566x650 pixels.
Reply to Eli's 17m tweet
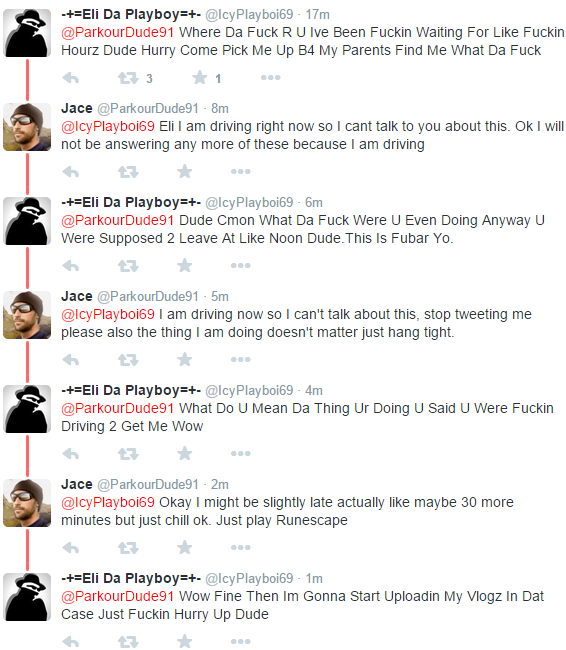(70, 78)
